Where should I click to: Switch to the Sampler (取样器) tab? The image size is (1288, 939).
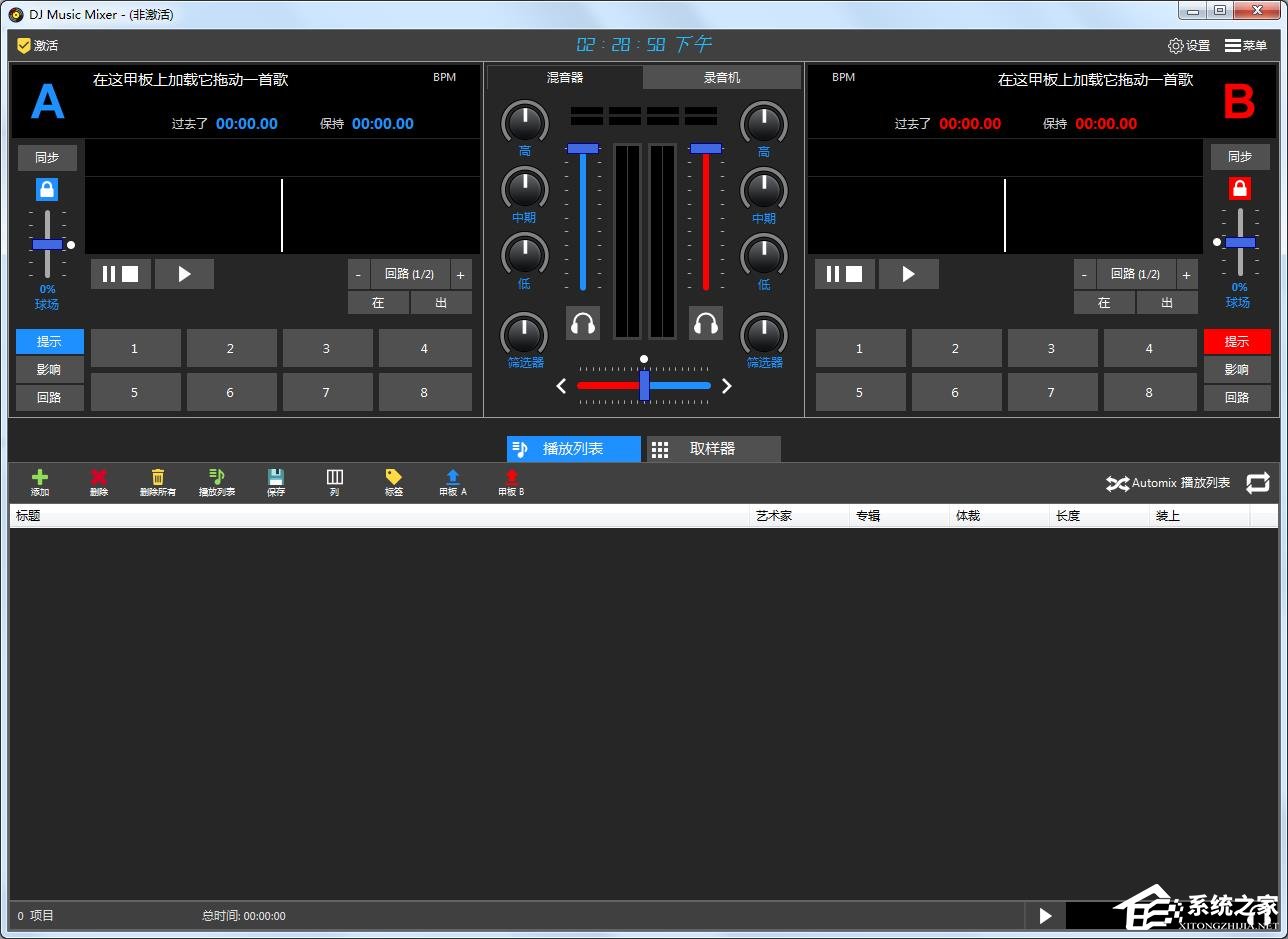click(713, 449)
